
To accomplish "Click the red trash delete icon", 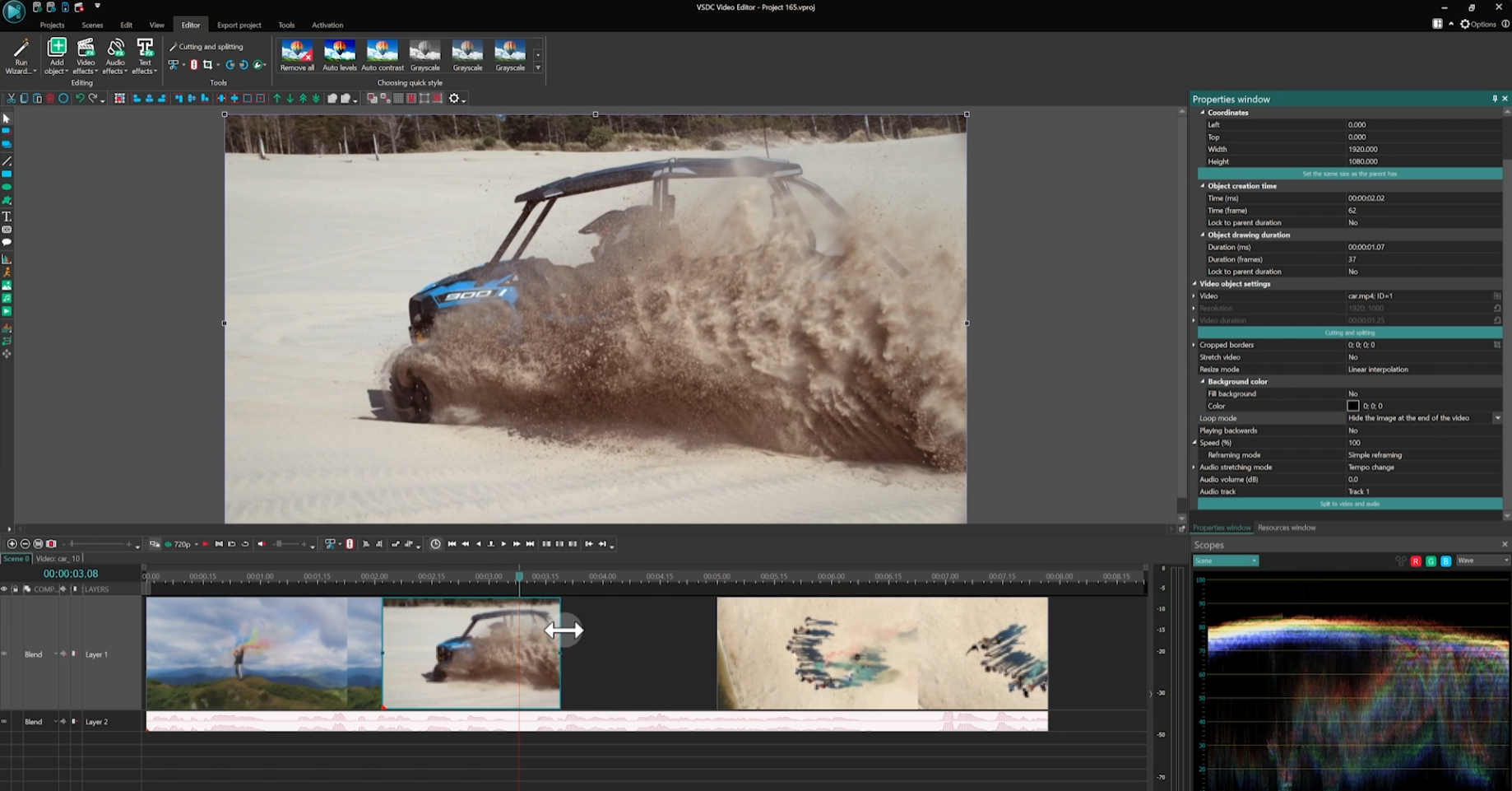I will tap(50, 99).
